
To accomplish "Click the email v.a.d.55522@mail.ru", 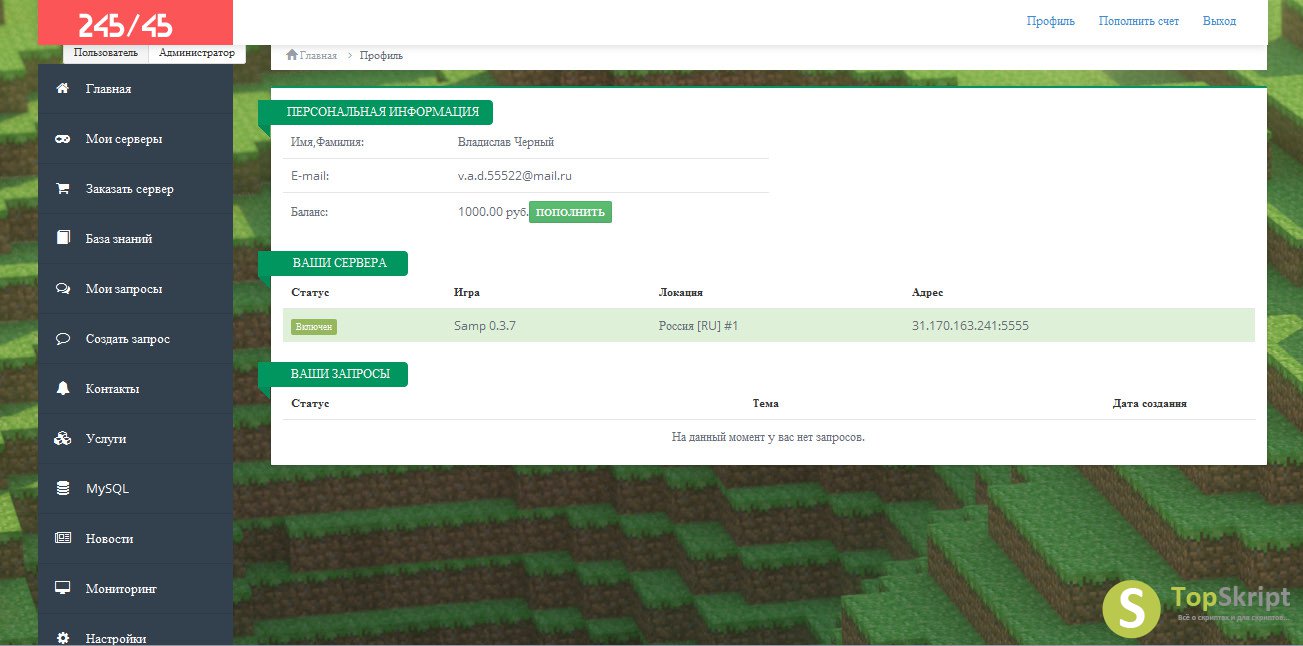I will pos(515,176).
